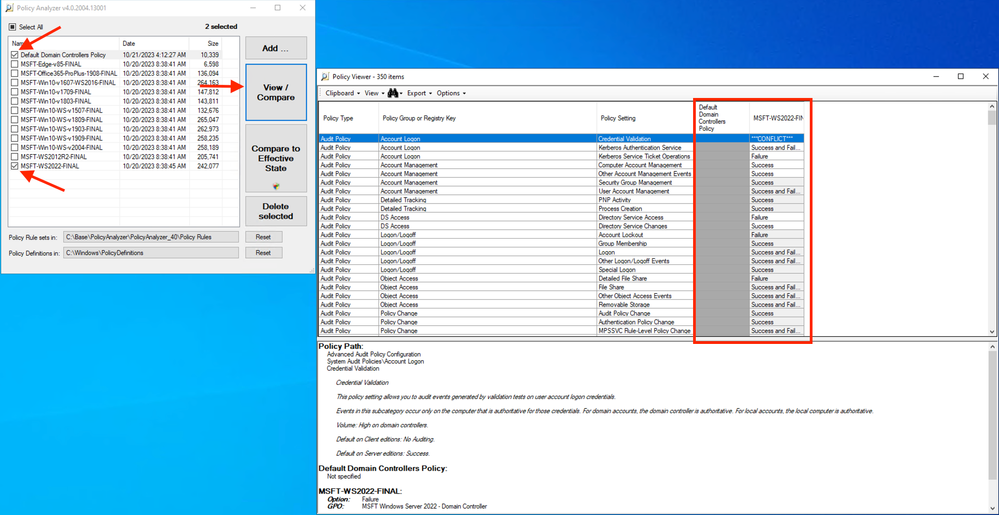This screenshot has height=515, width=999.
Task: Select Security Group Management cell
Action: pyautogui.click(x=646, y=182)
